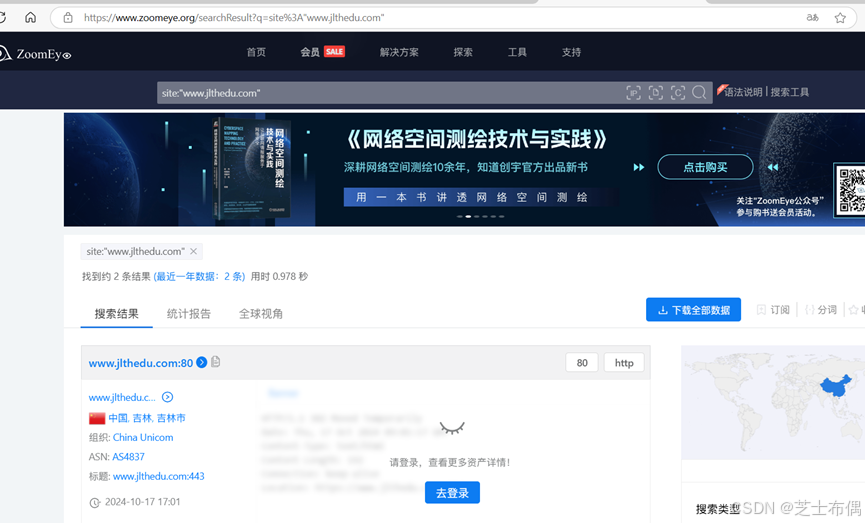The image size is (865, 523).
Task: Click the document icon beside result title
Action: click(216, 362)
